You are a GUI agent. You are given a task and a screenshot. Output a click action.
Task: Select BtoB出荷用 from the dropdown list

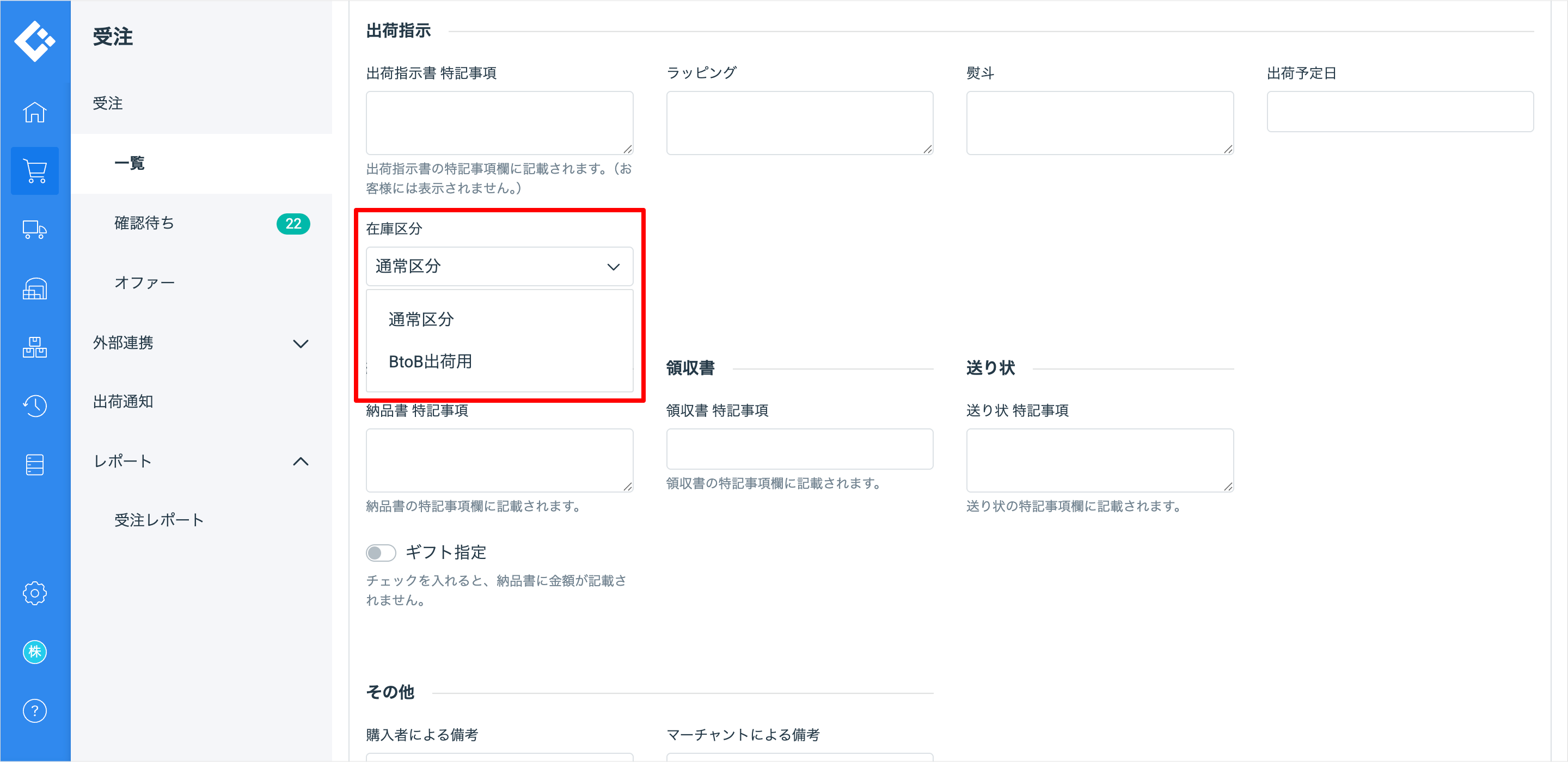coord(430,361)
